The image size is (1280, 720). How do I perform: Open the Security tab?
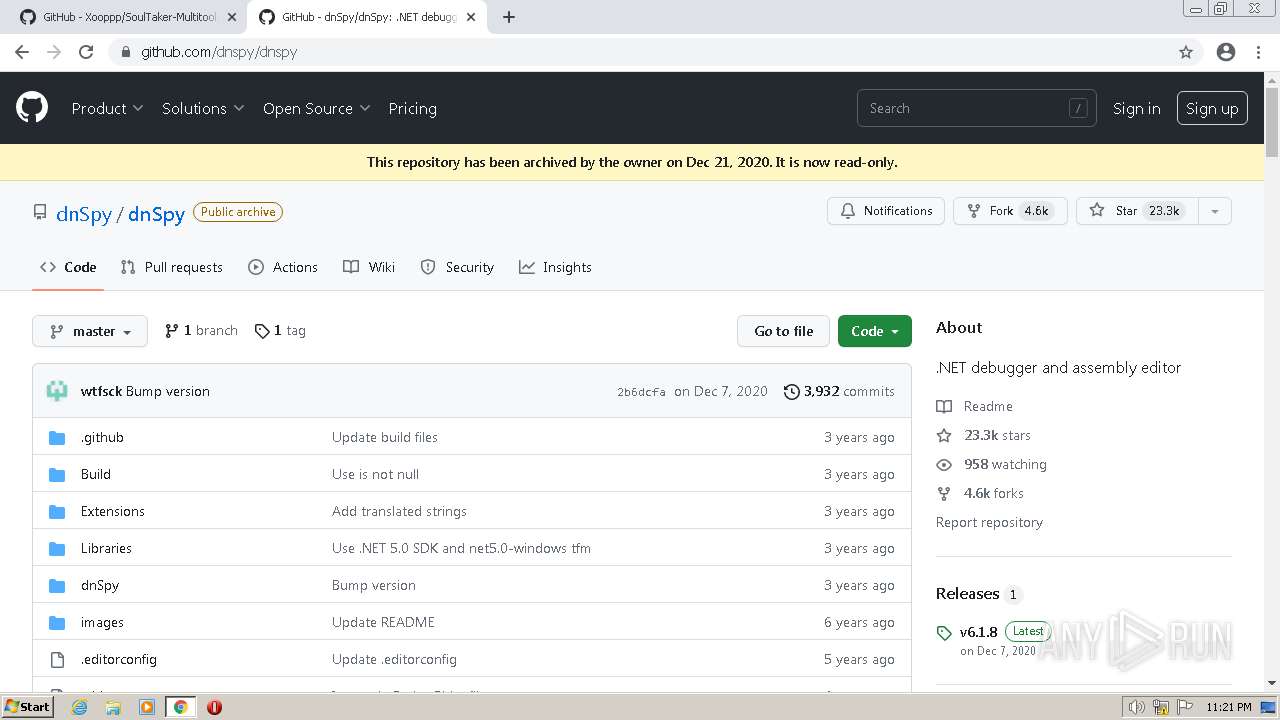(457, 267)
